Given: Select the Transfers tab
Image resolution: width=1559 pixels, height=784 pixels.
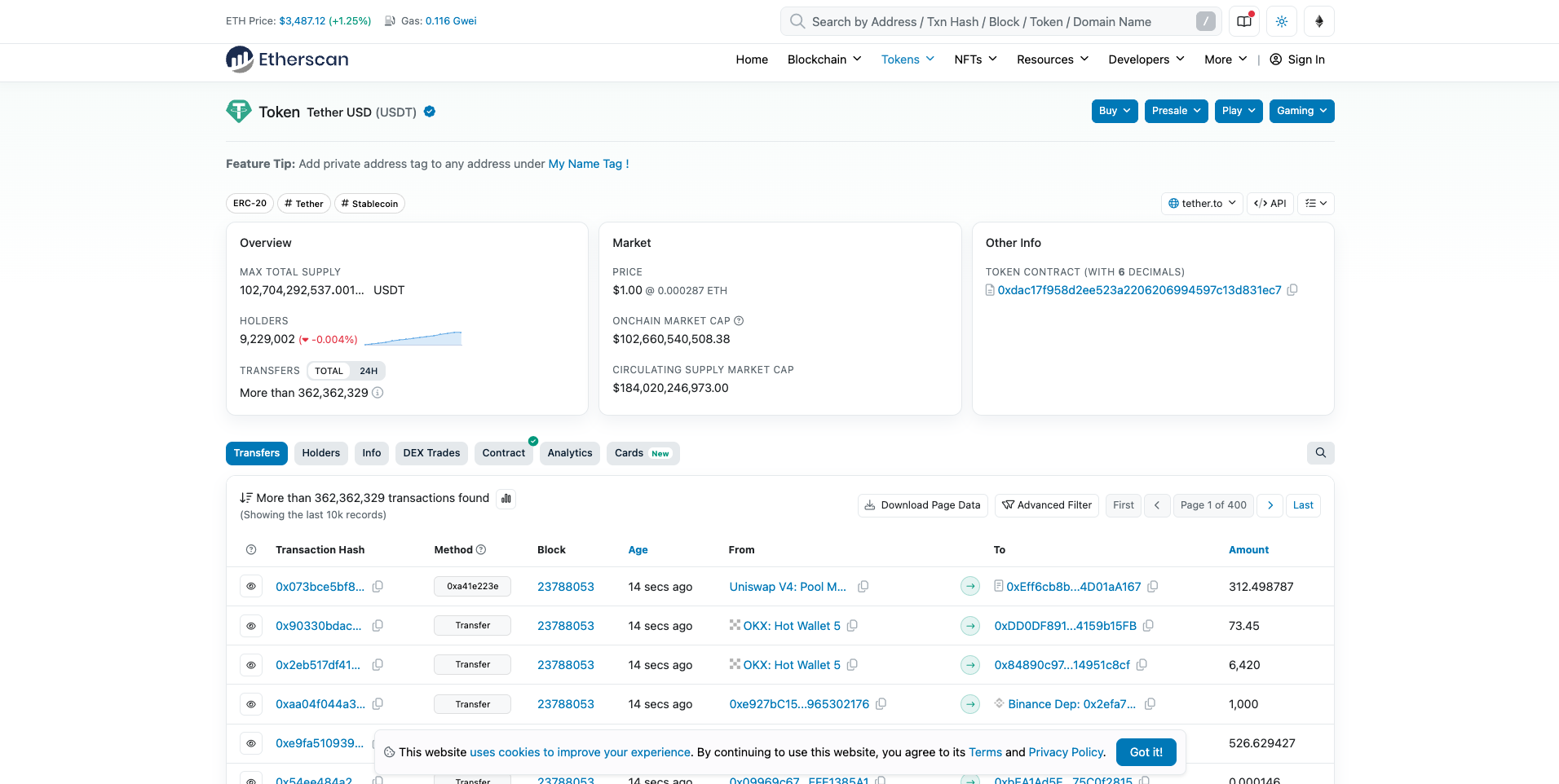Looking at the screenshot, I should (x=257, y=453).
